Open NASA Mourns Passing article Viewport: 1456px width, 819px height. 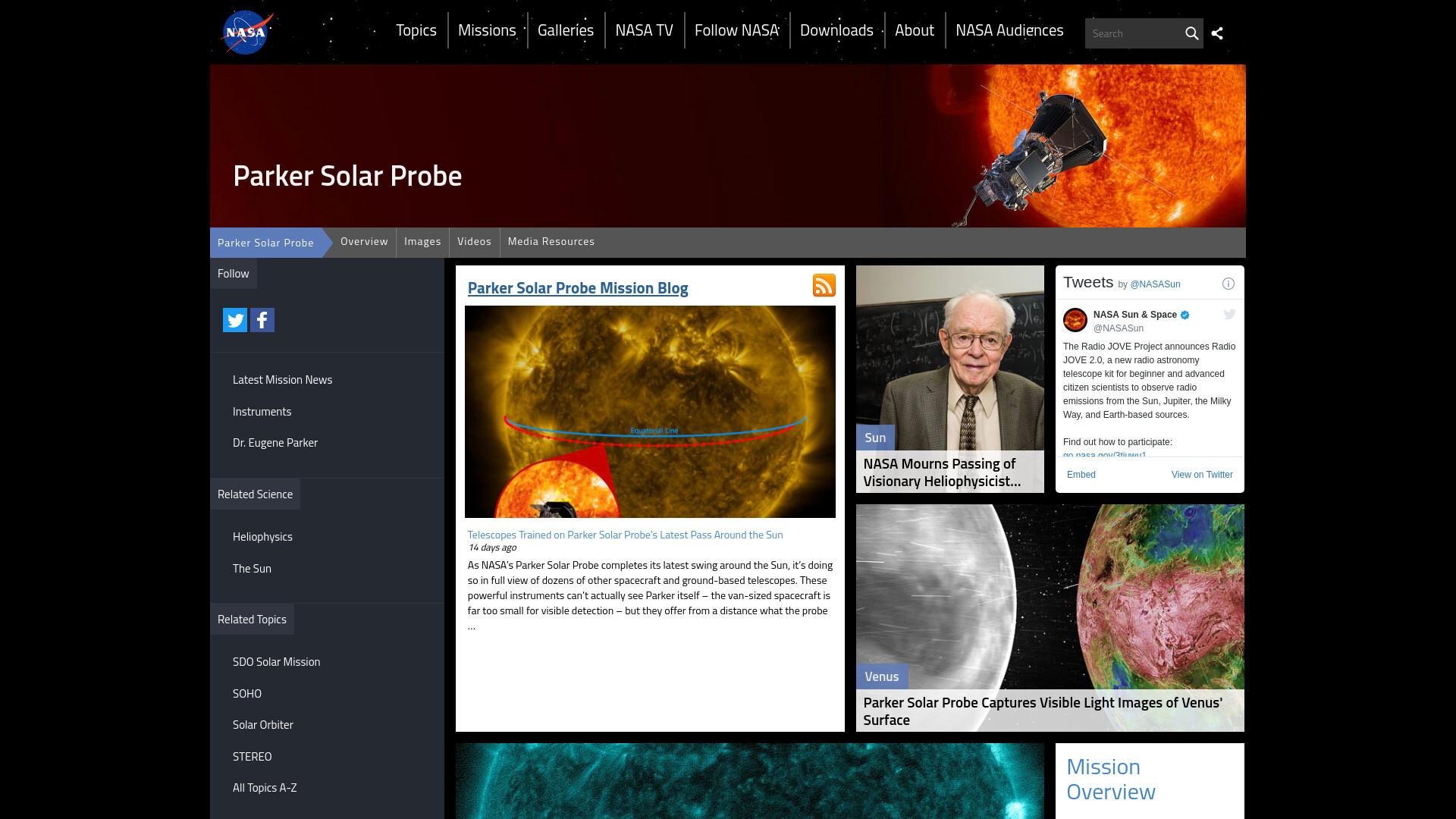point(942,472)
